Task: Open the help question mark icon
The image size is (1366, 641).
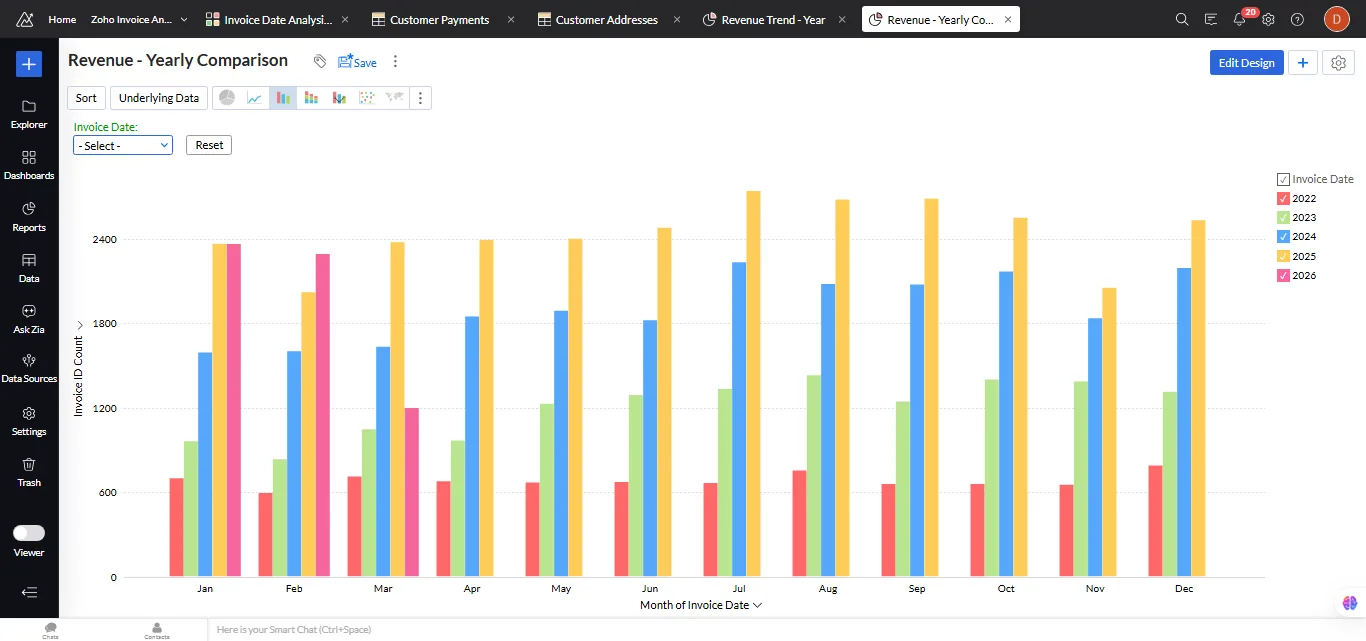Action: [1297, 19]
